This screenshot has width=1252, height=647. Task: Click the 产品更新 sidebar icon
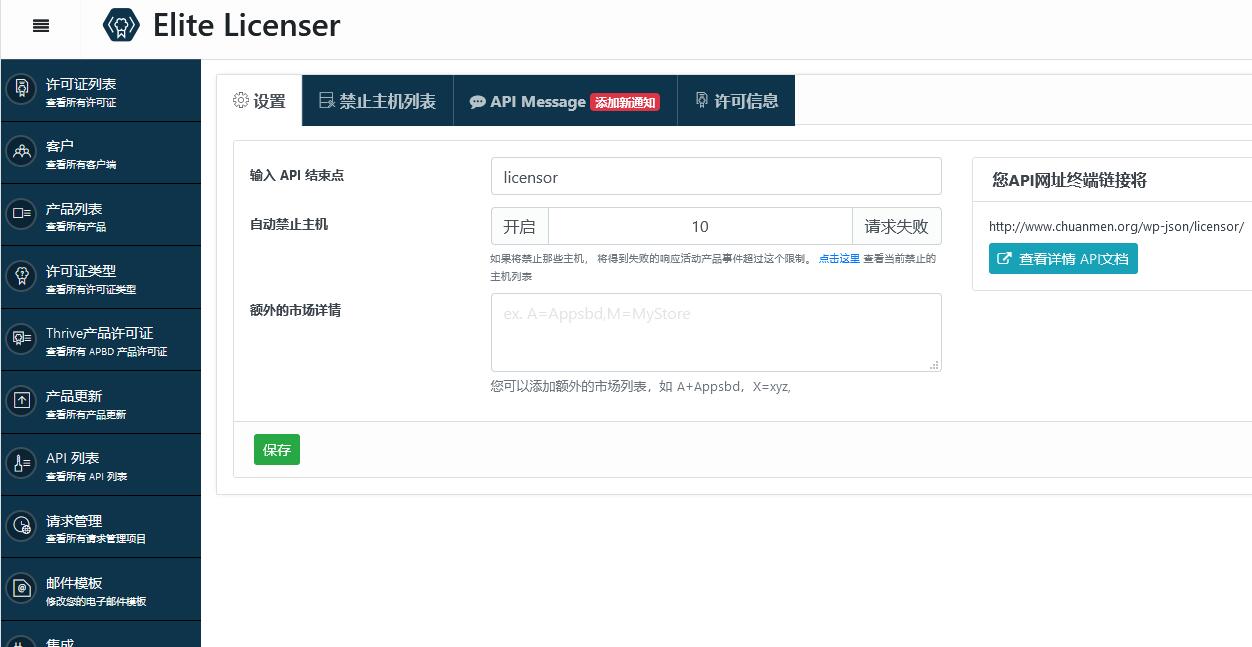[x=21, y=402]
